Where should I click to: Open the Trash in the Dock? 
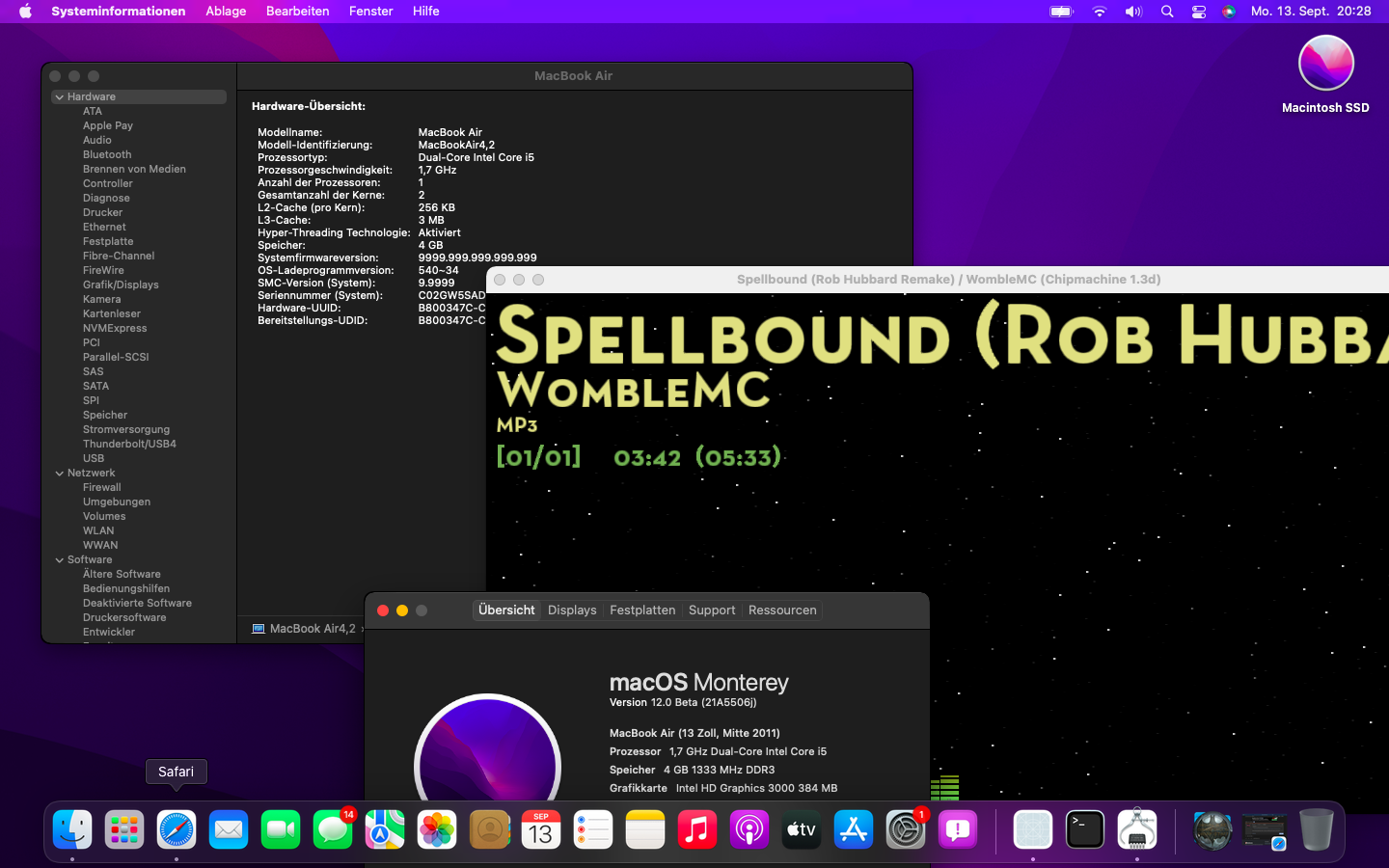point(1317,829)
